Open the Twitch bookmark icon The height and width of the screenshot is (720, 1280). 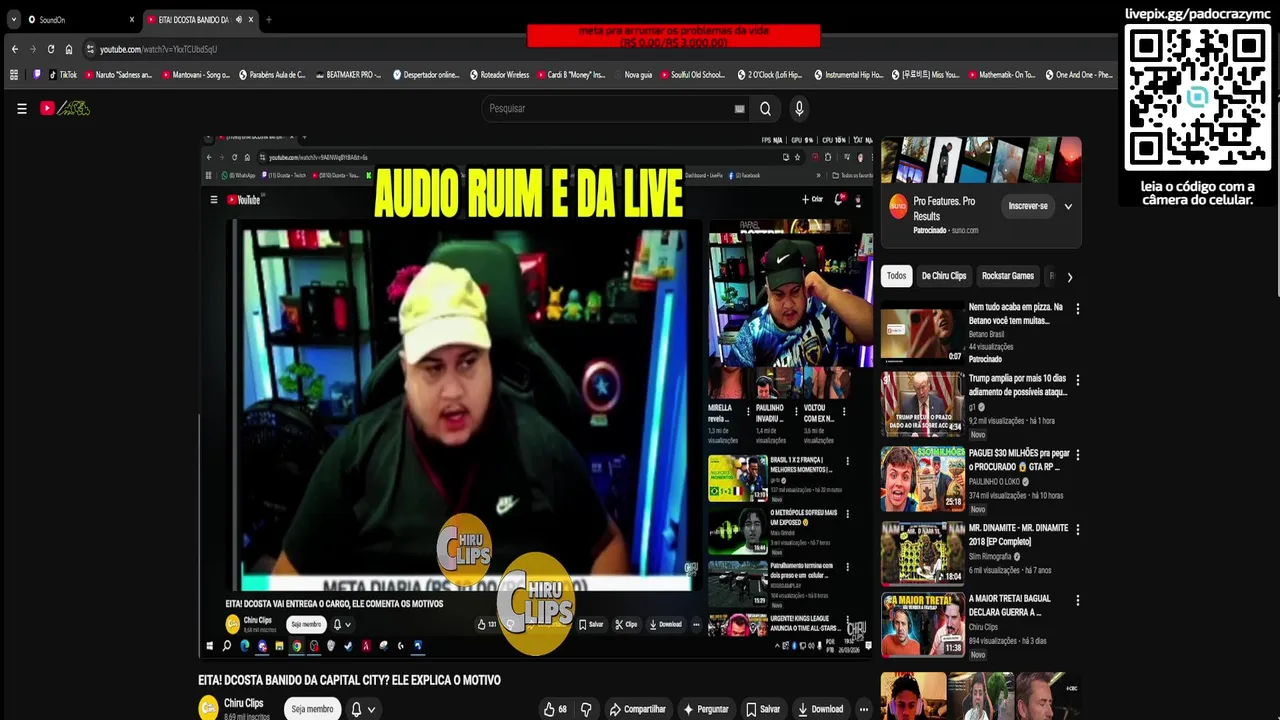(37, 74)
